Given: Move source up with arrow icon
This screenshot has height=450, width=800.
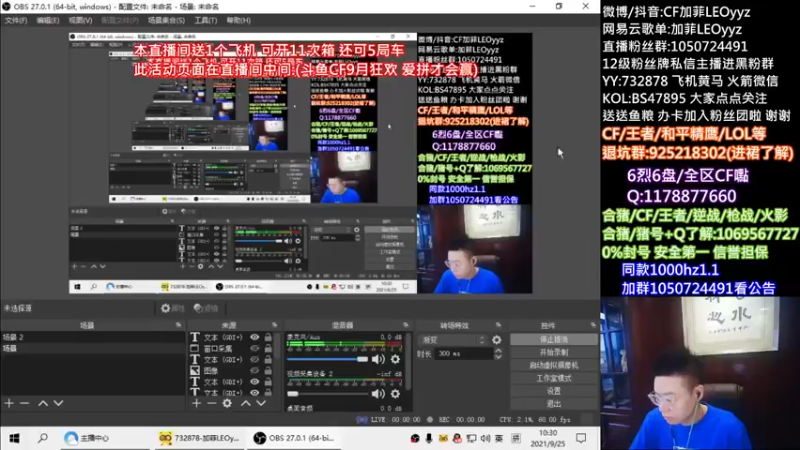Looking at the screenshot, I should [x=246, y=403].
